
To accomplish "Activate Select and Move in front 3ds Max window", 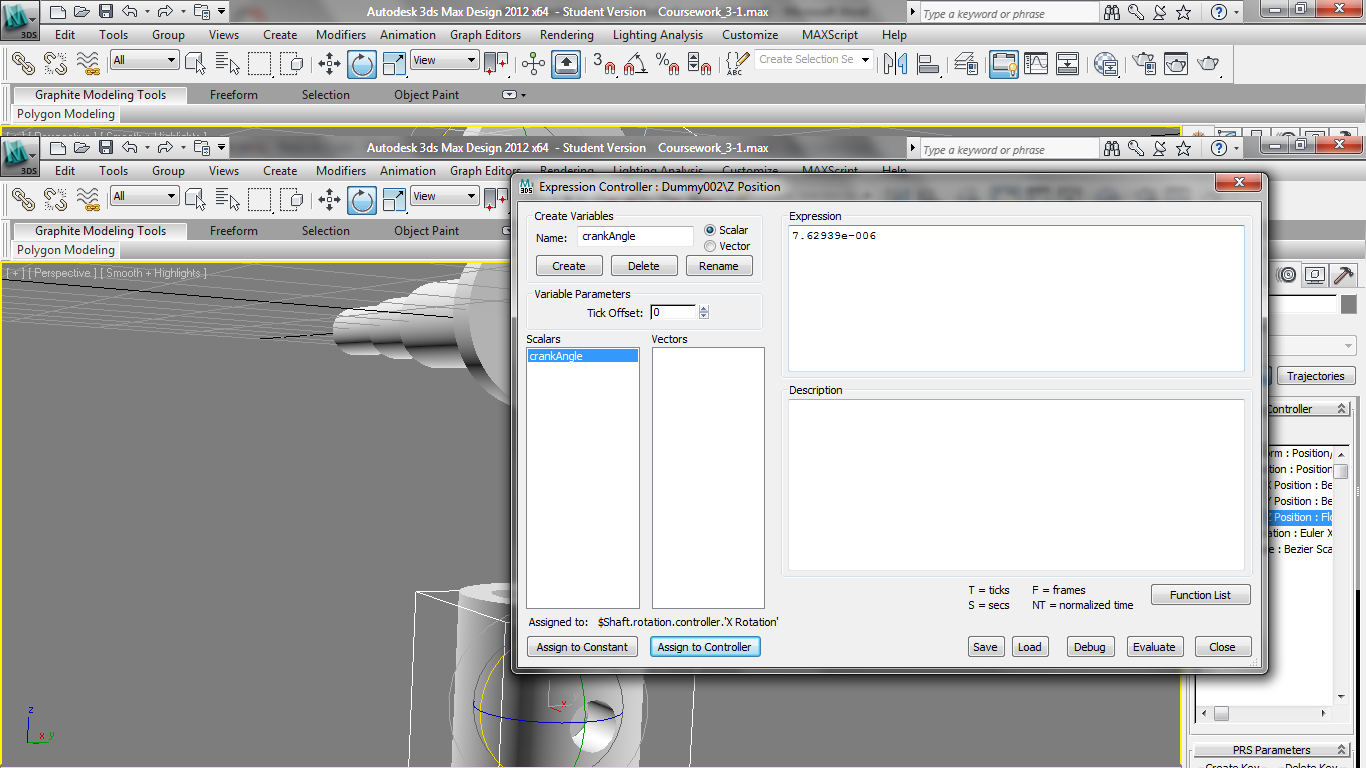I will tap(329, 200).
